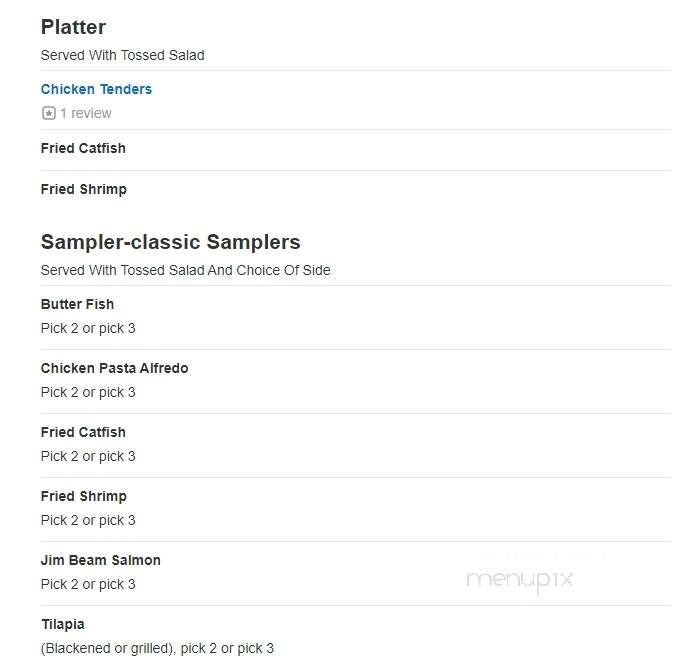Open the Chicken Tenders link
Screen dimensions: 699x662
coord(96,89)
